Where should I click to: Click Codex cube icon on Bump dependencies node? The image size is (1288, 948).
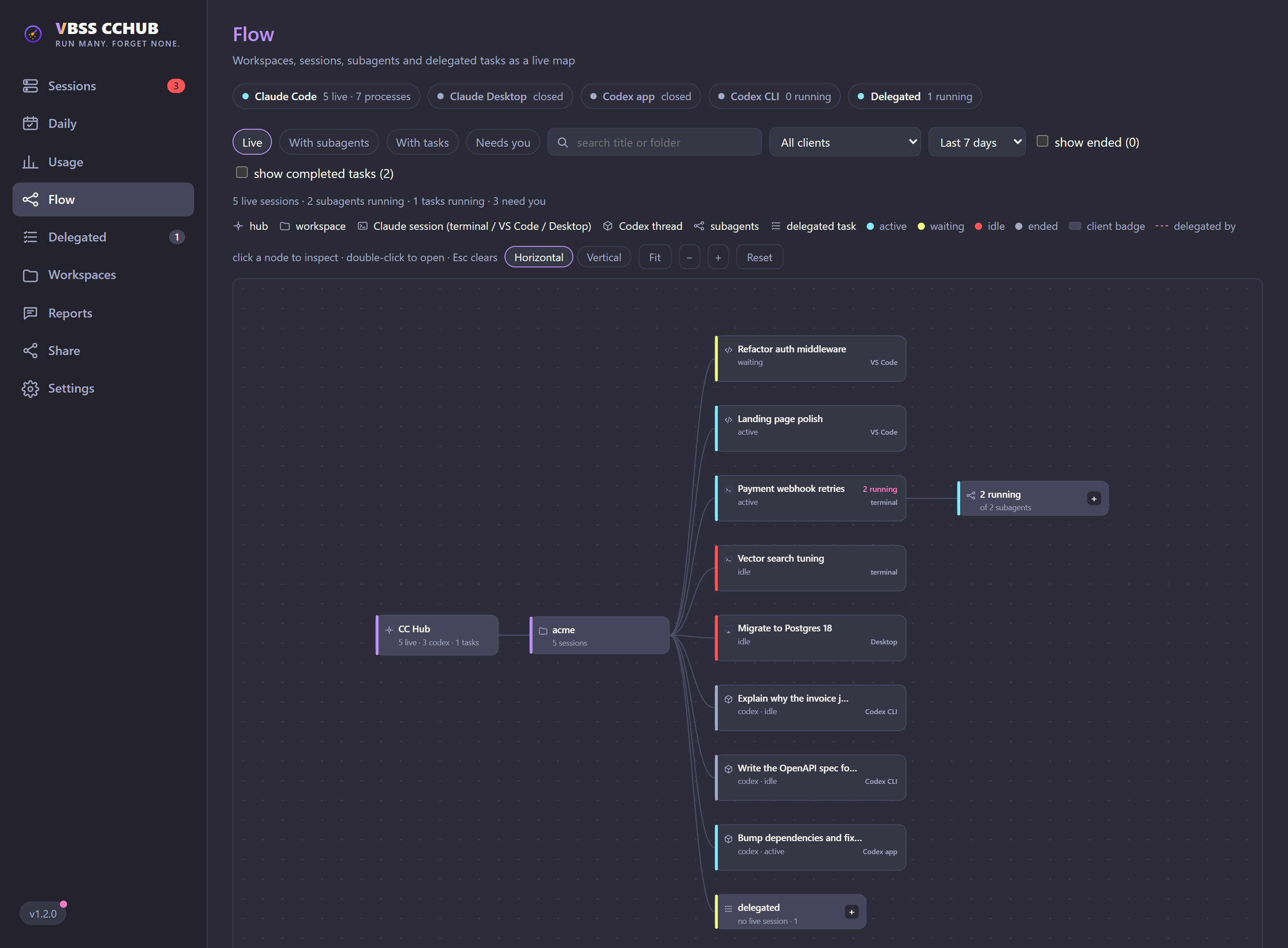point(729,838)
